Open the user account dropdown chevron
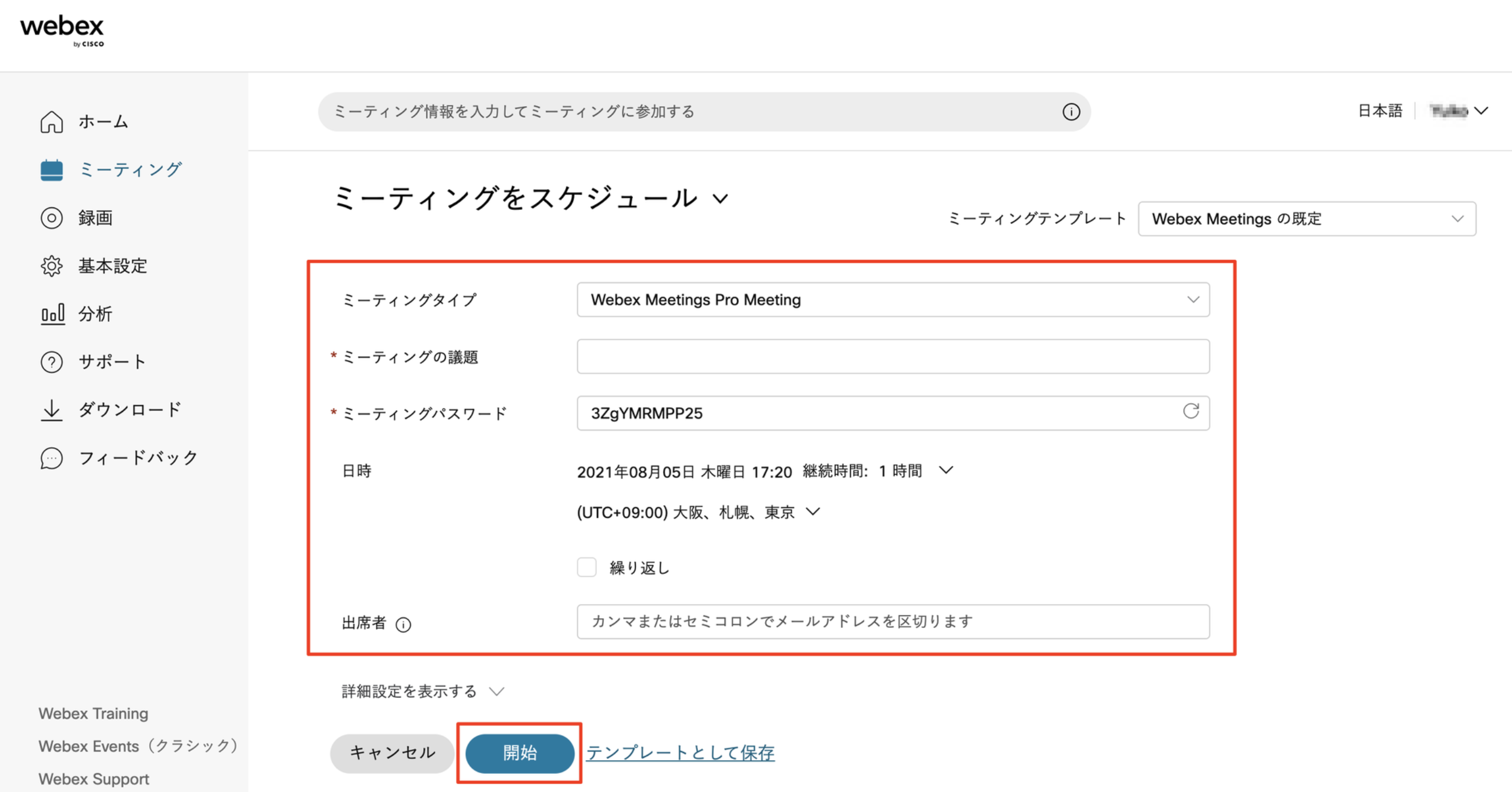 1481,111
